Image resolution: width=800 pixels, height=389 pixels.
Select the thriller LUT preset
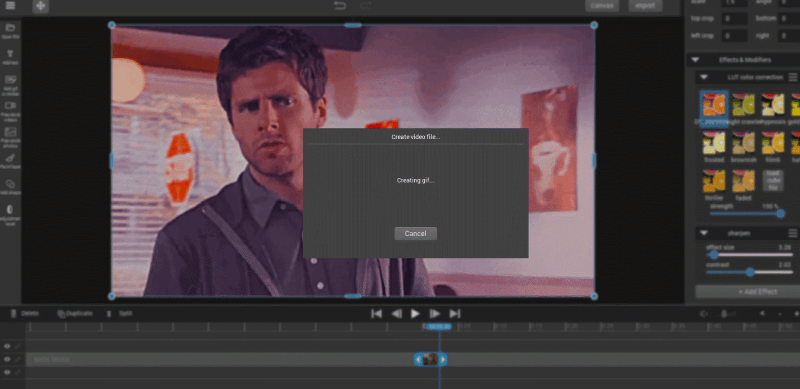pos(714,181)
